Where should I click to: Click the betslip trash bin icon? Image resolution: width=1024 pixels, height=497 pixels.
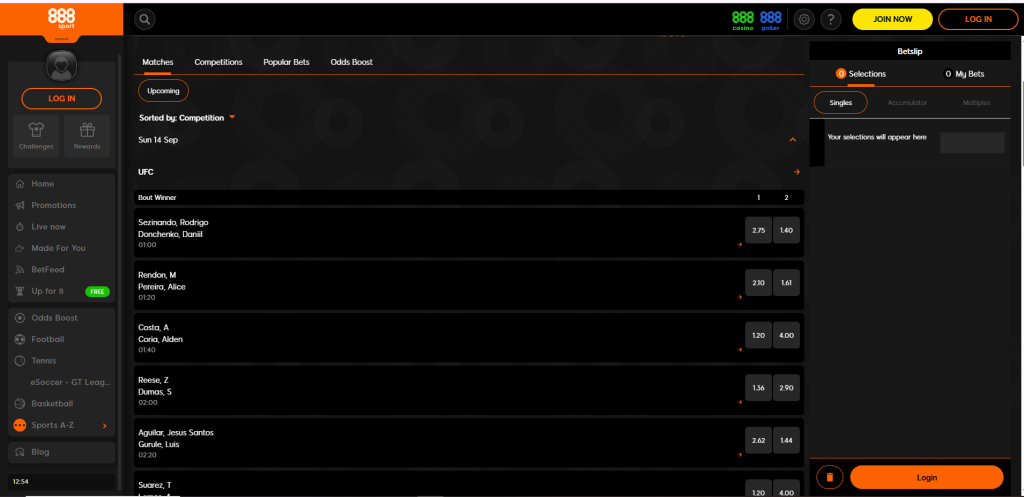tap(830, 477)
